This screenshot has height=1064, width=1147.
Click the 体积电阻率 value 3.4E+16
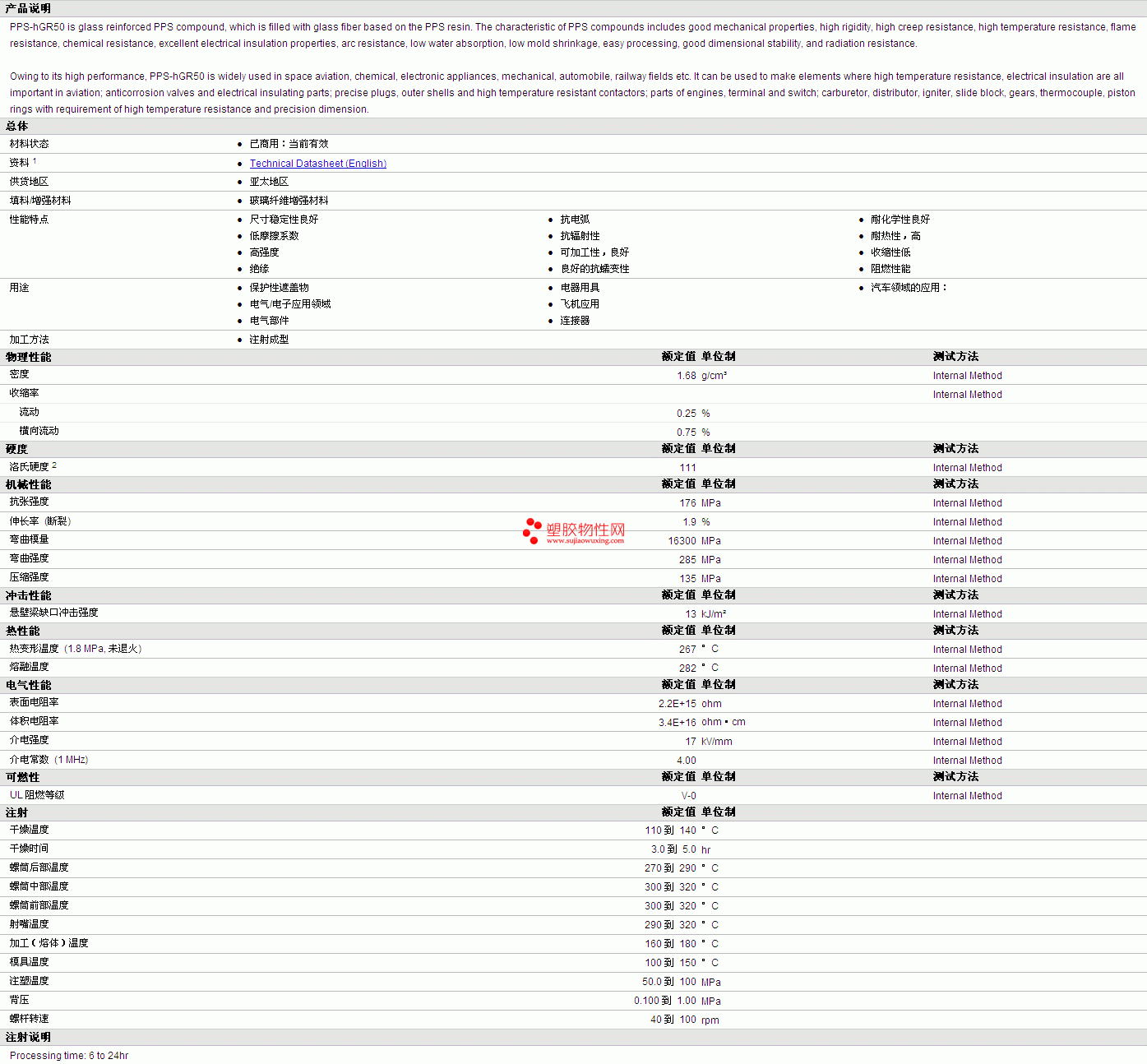(x=678, y=723)
